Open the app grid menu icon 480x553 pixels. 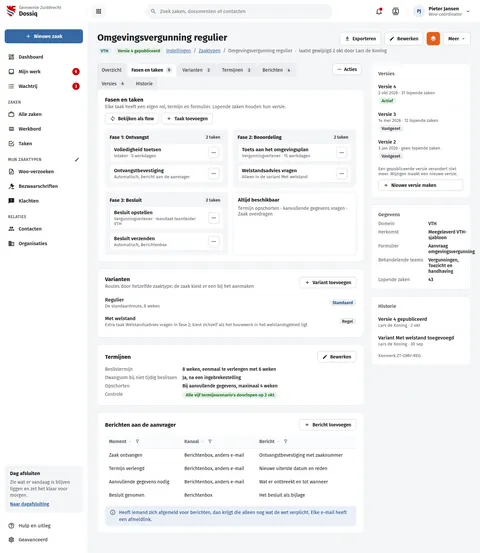point(99,12)
